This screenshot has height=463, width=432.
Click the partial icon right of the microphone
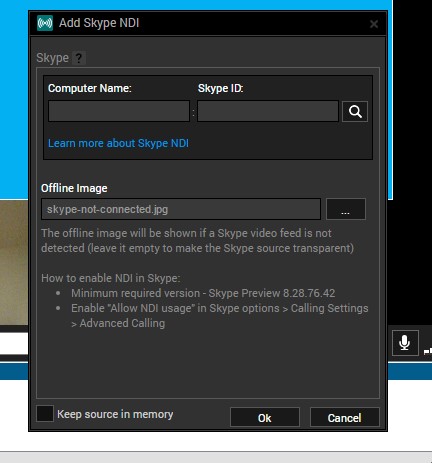point(428,350)
